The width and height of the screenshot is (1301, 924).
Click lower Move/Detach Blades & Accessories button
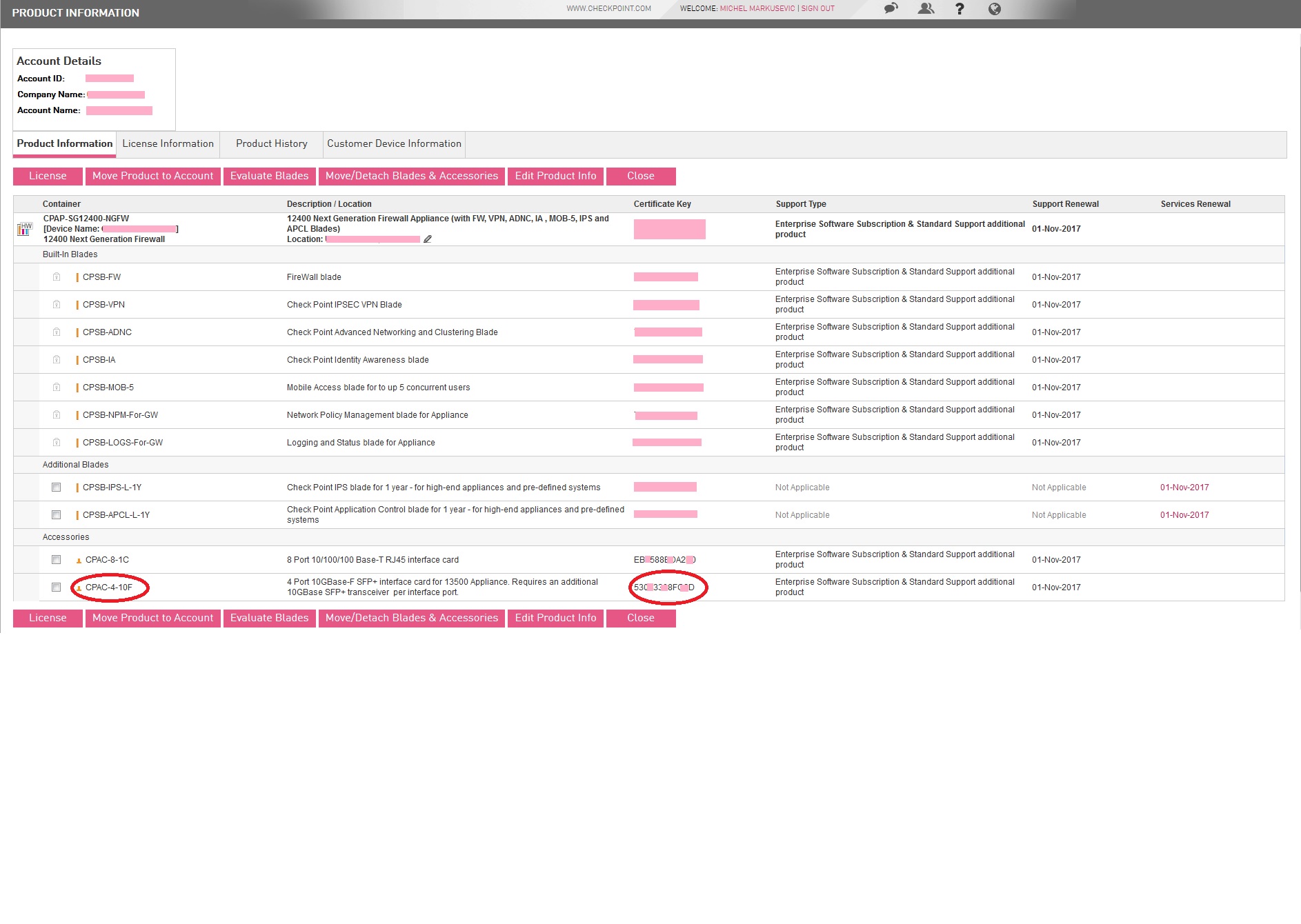412,618
